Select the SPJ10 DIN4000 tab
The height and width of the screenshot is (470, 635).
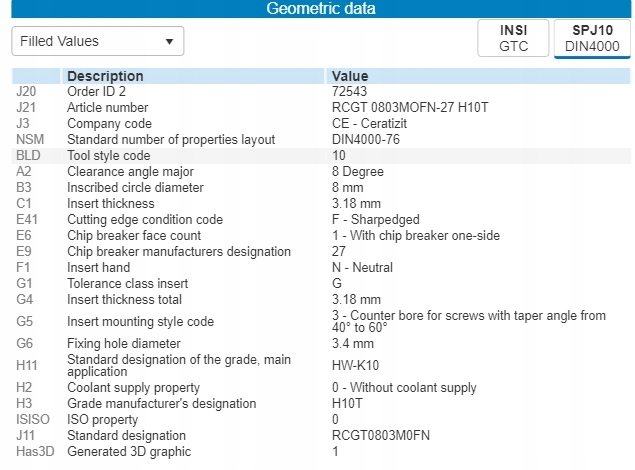592,38
